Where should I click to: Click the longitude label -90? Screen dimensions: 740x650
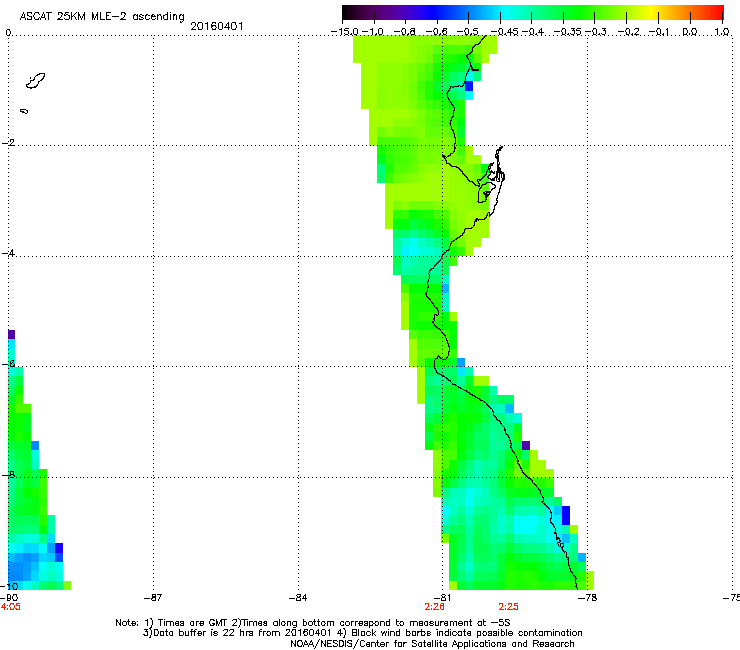(x=9, y=598)
